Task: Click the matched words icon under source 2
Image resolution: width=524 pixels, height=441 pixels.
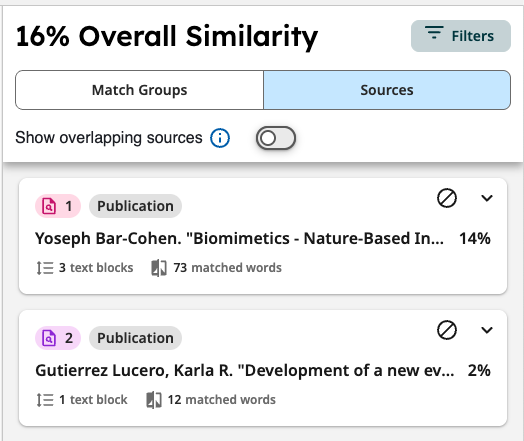Action: 154,400
